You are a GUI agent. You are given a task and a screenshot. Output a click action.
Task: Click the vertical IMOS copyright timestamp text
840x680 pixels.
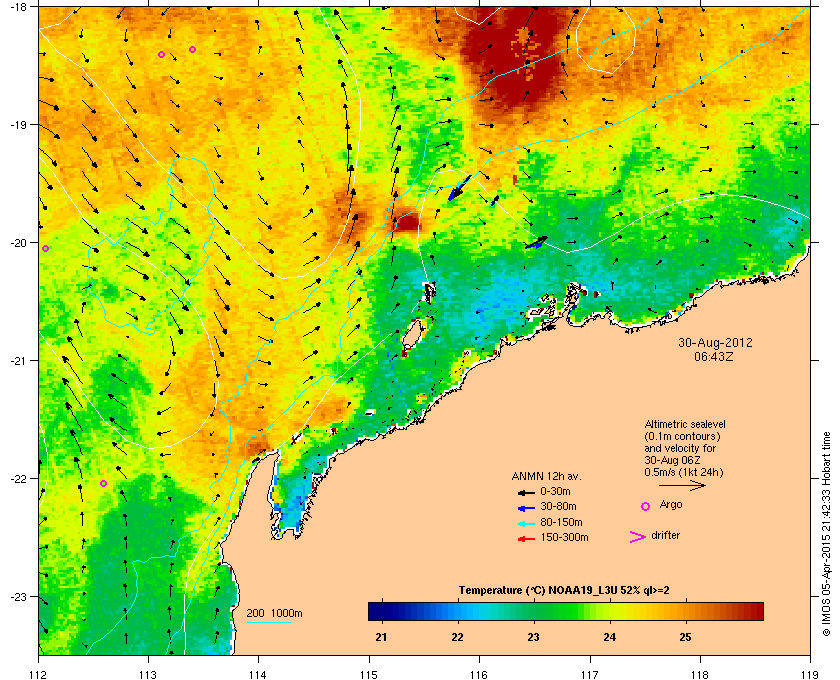[x=827, y=534]
